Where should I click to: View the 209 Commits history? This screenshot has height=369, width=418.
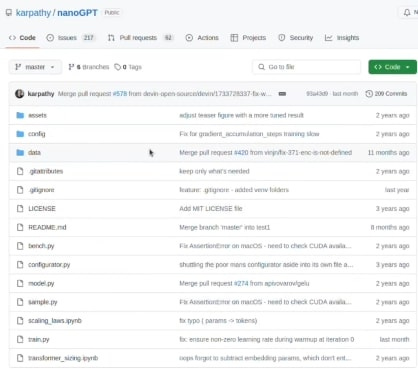click(386, 94)
